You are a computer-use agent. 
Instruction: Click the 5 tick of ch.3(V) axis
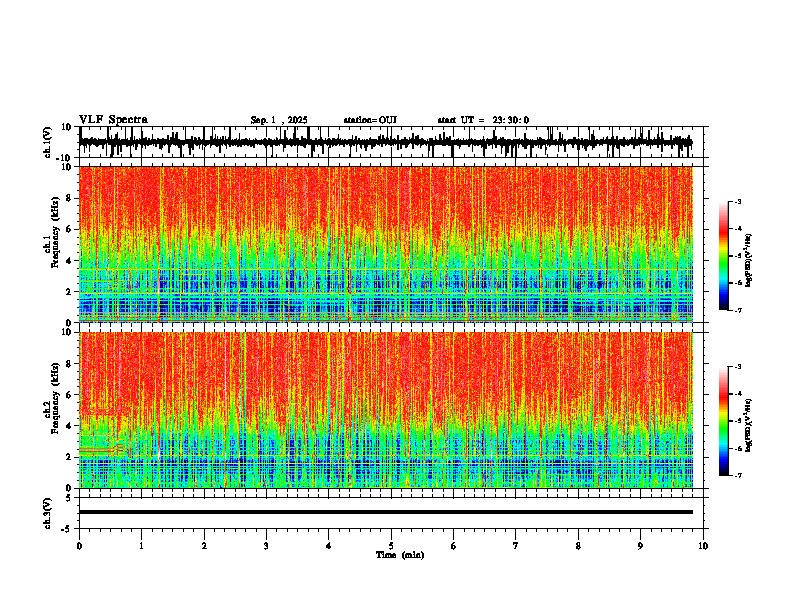tap(69, 498)
